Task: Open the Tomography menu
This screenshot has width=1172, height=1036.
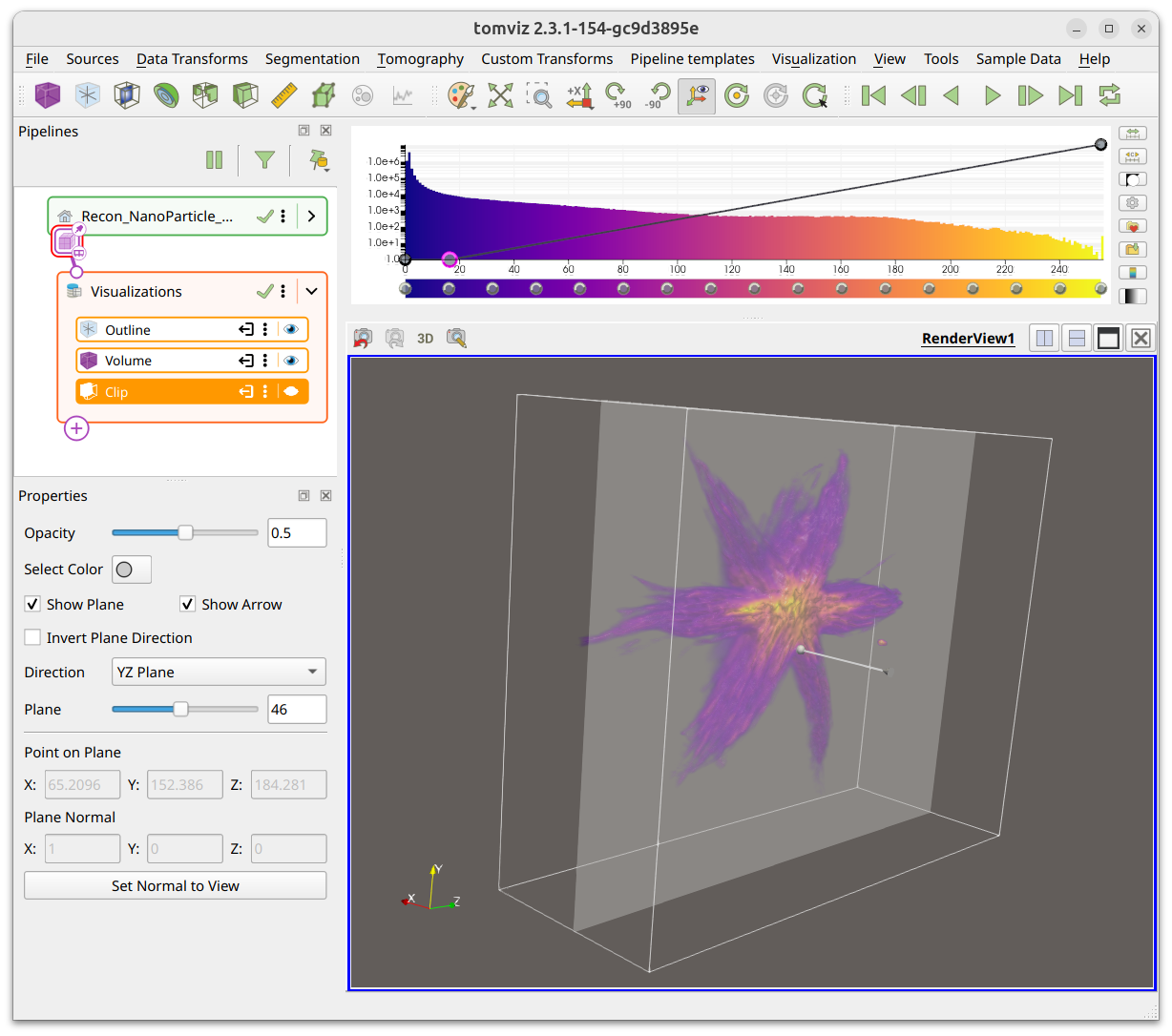Action: coord(421,59)
